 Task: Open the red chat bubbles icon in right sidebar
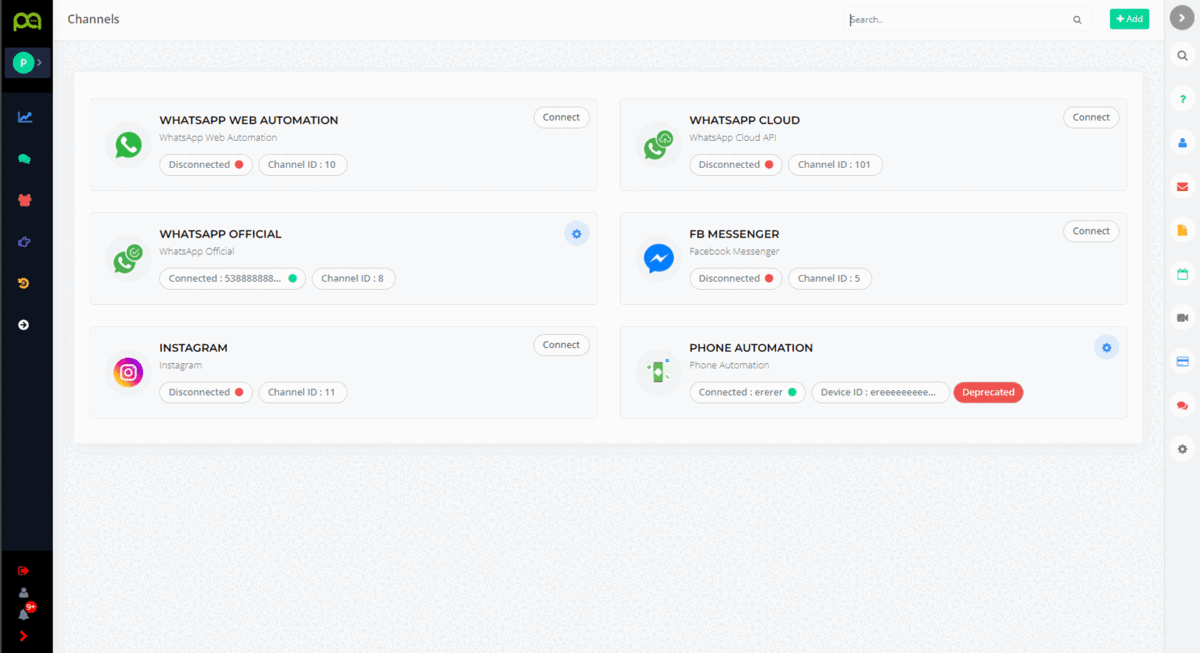[x=1182, y=405]
